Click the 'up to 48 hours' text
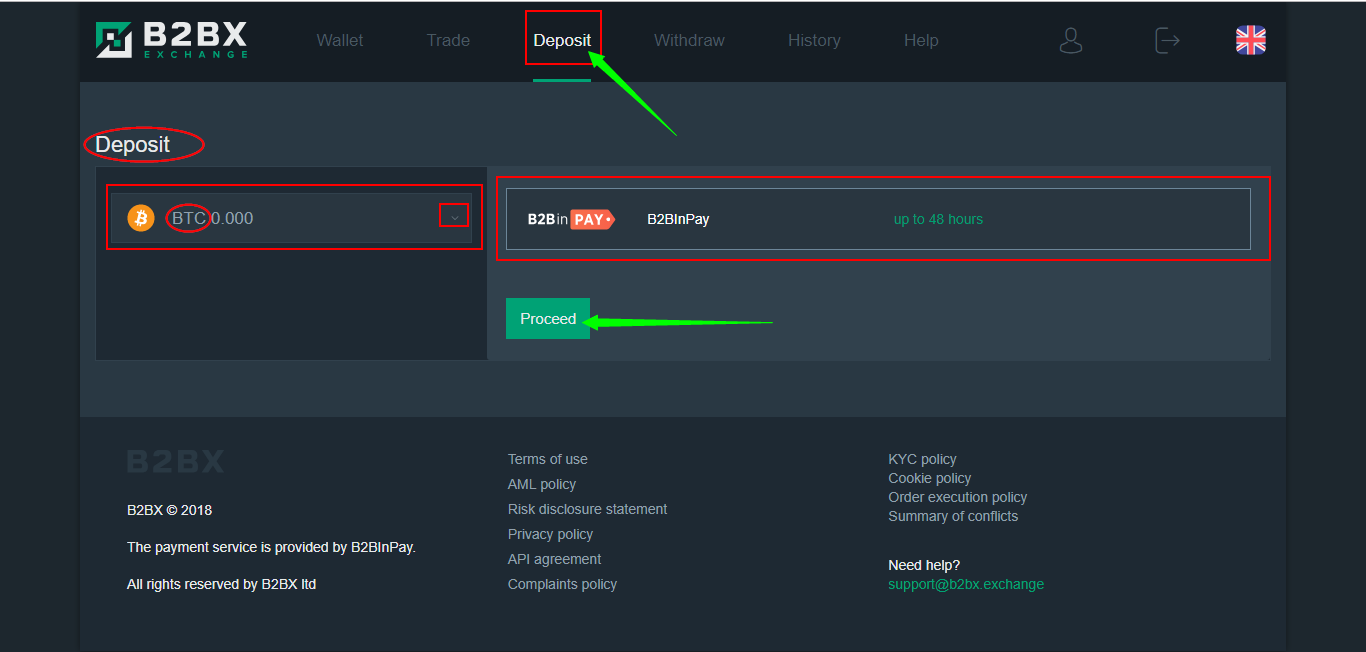Image resolution: width=1366 pixels, height=652 pixels. [x=938, y=219]
